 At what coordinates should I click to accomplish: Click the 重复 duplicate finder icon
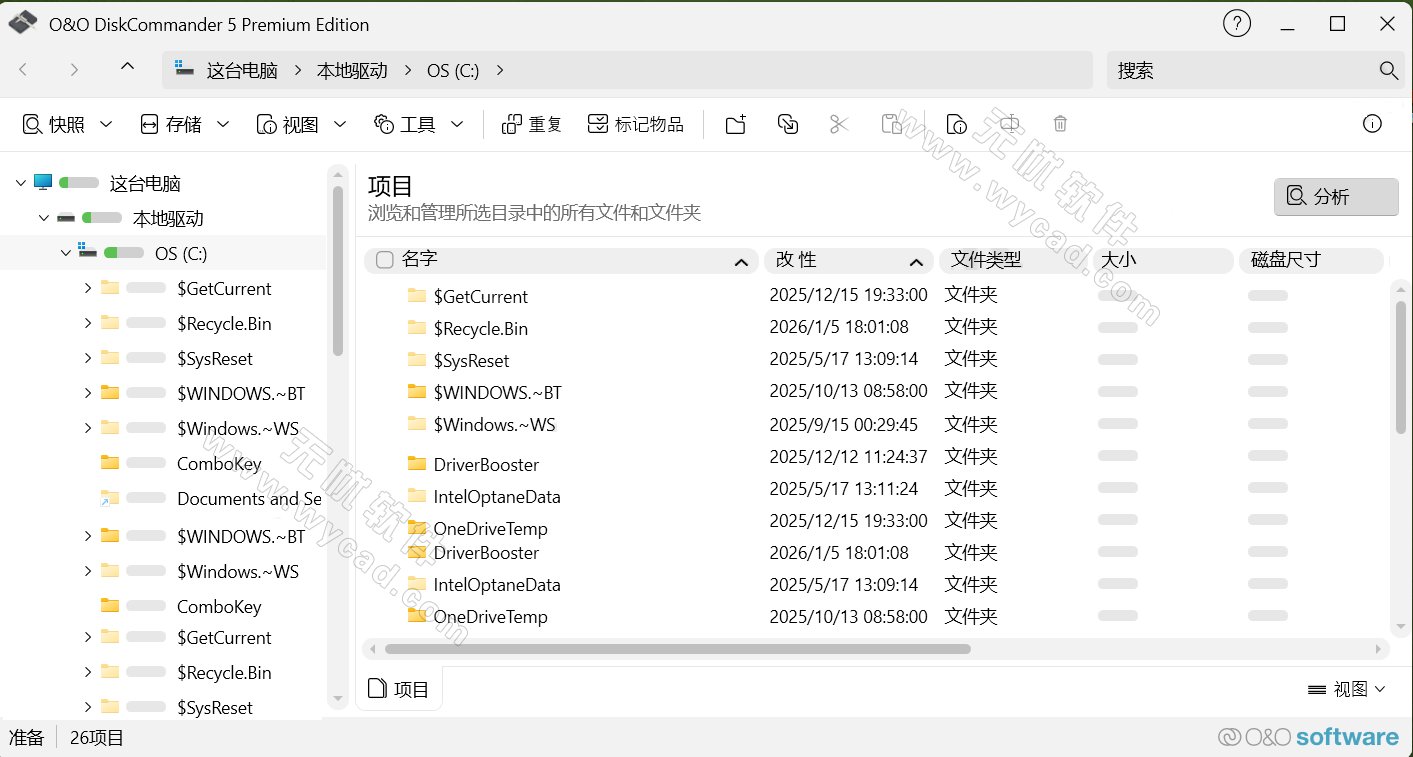(531, 123)
